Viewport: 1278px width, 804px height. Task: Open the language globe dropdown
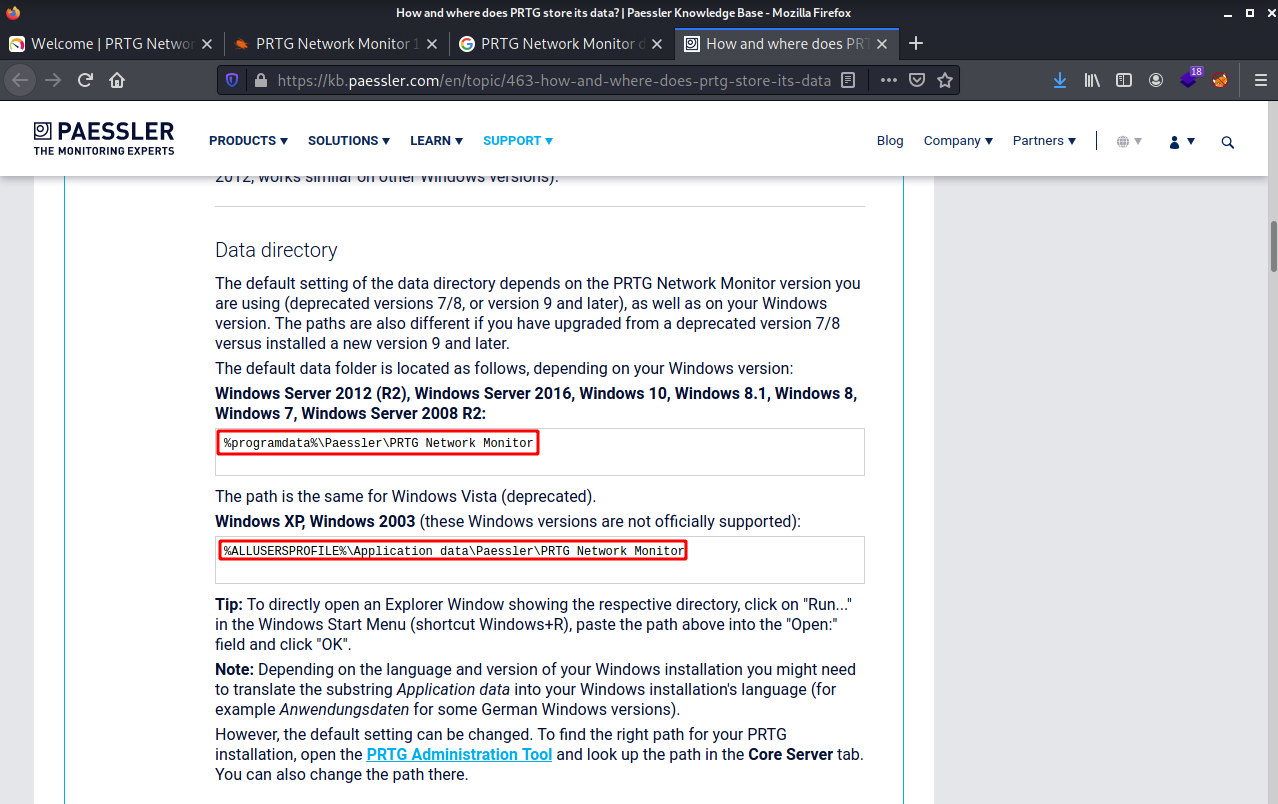[x=1129, y=142]
